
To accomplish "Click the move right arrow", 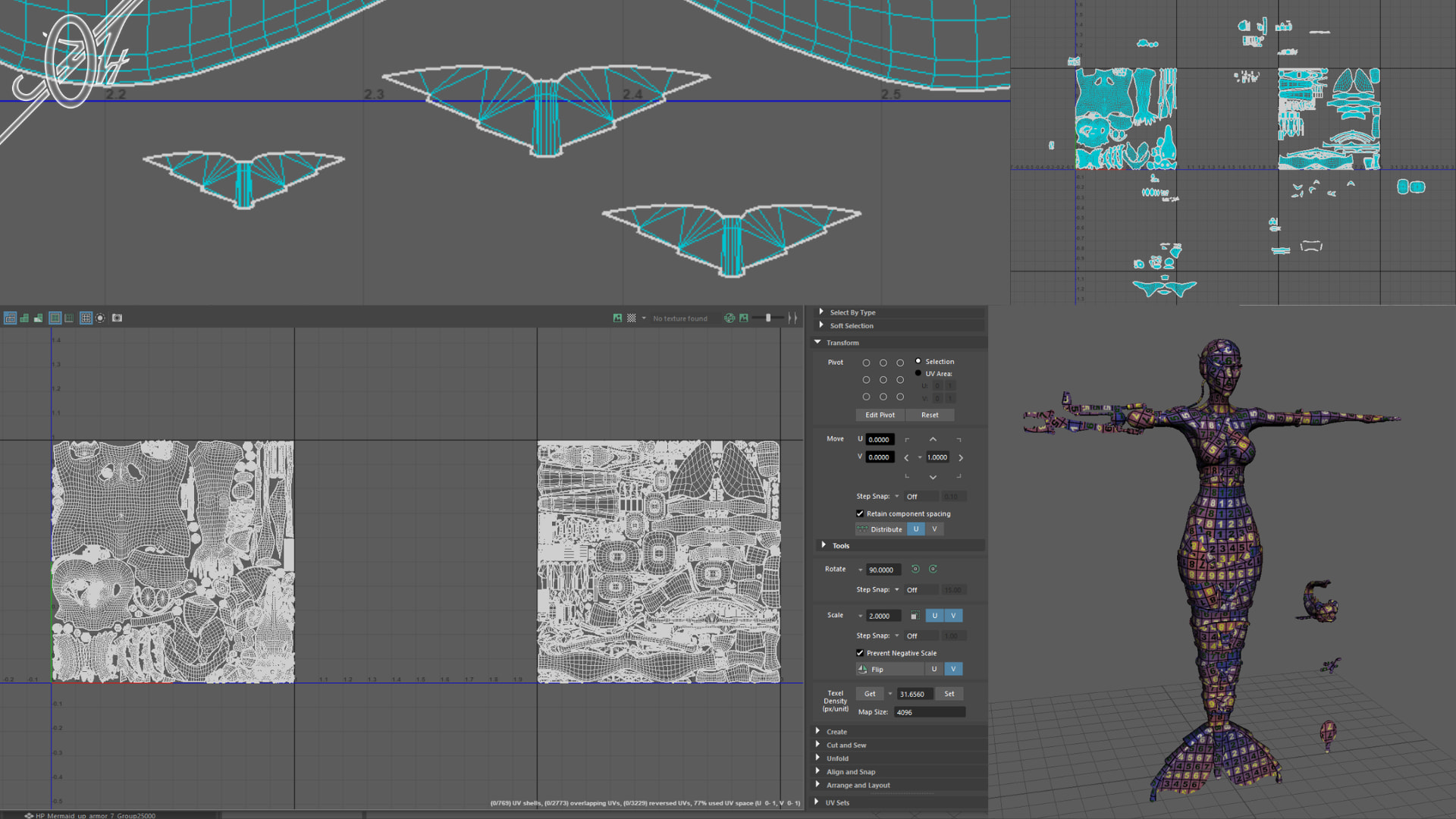I will 961,458.
